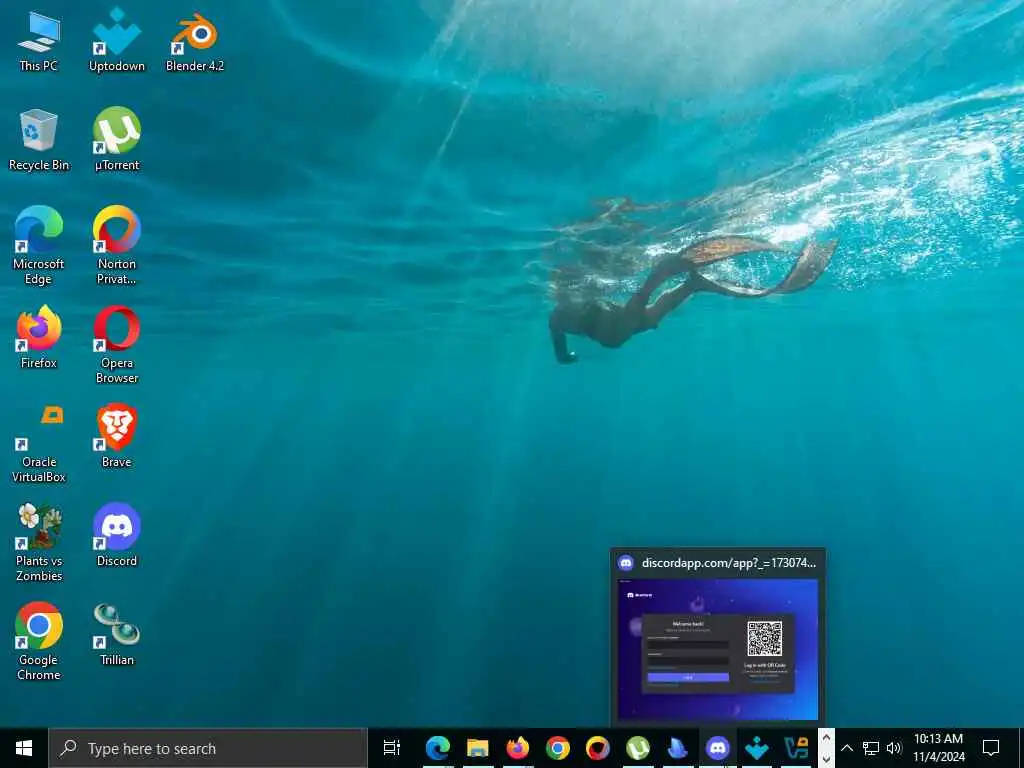Click the Task View taskbar button

[x=392, y=748]
